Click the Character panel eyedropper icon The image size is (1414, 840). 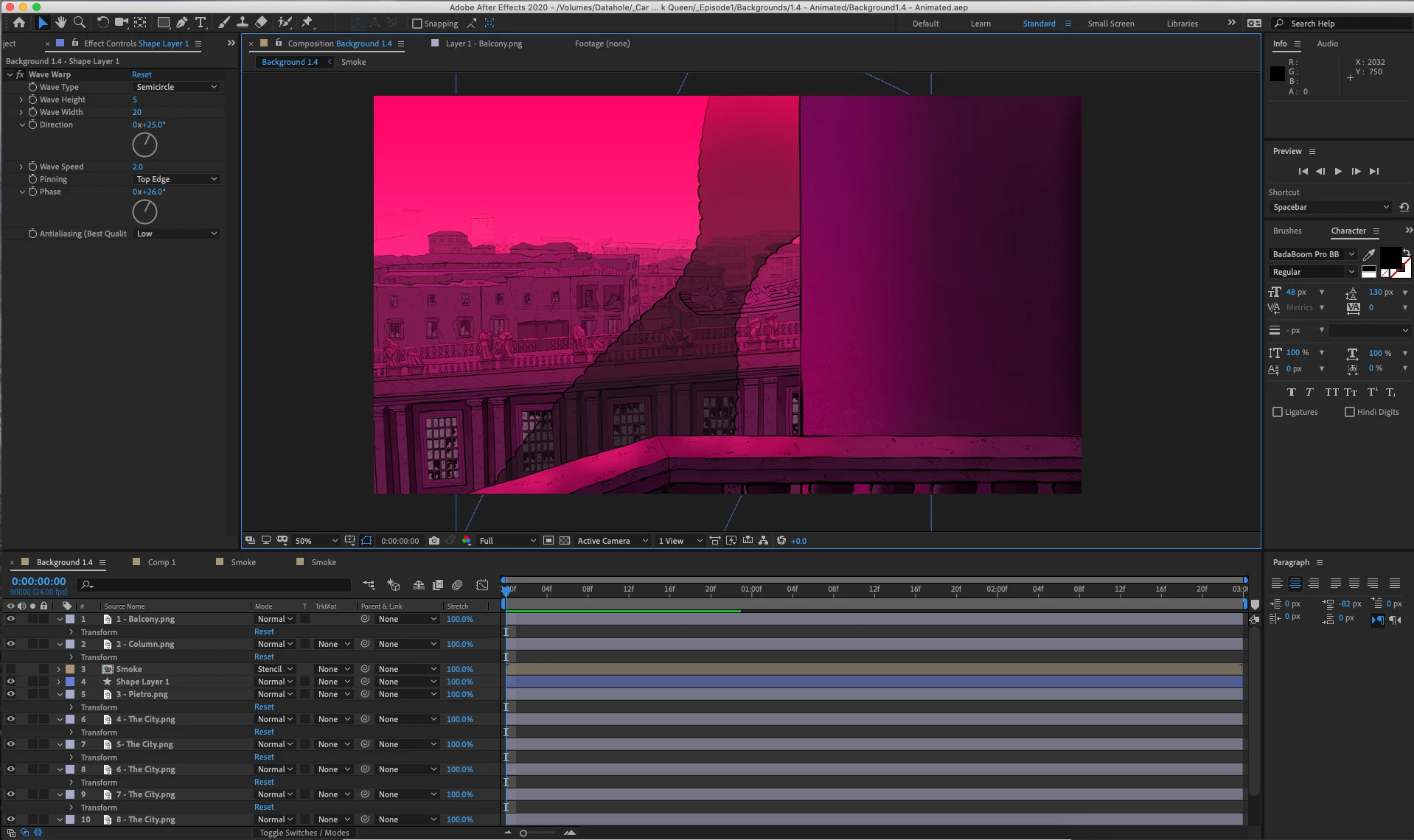[x=1369, y=254]
